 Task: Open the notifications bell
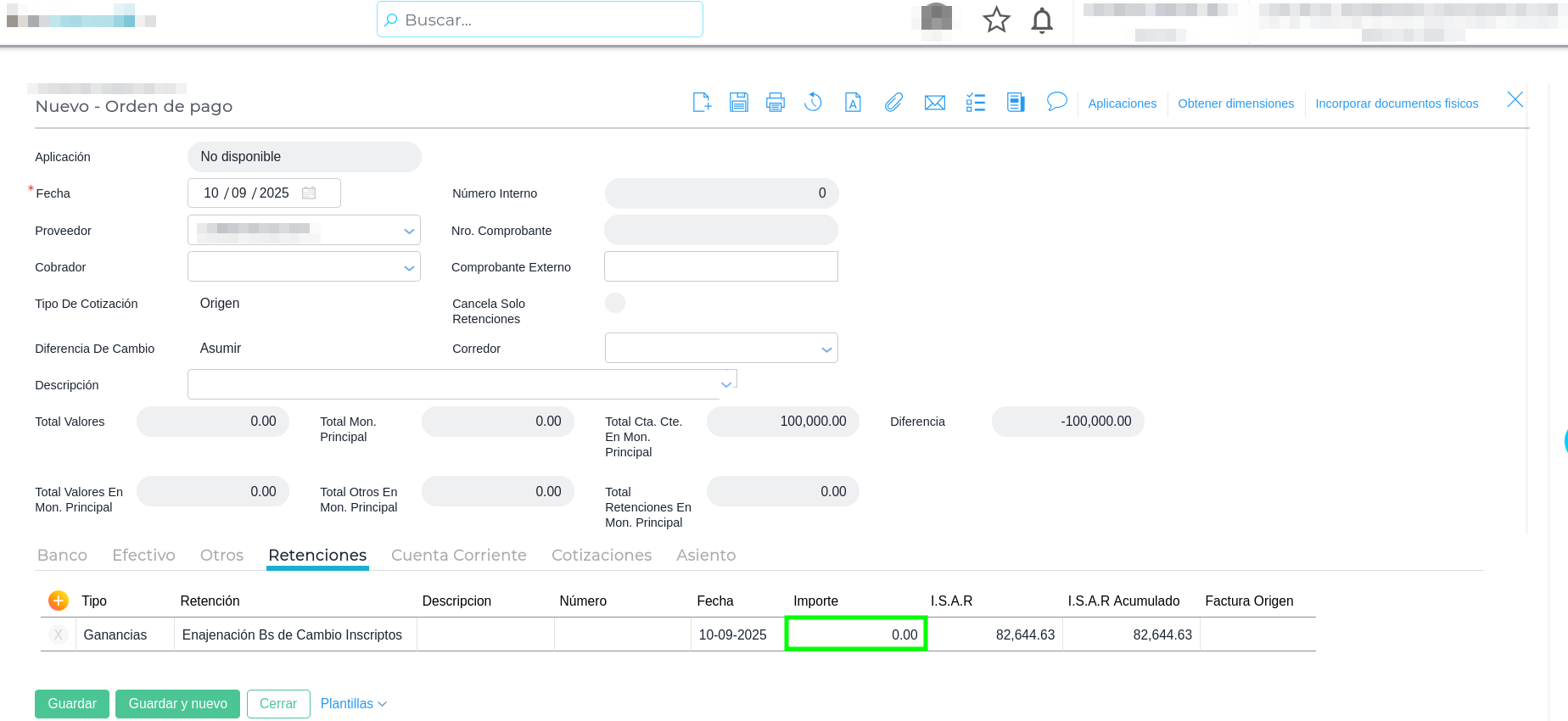1042,20
